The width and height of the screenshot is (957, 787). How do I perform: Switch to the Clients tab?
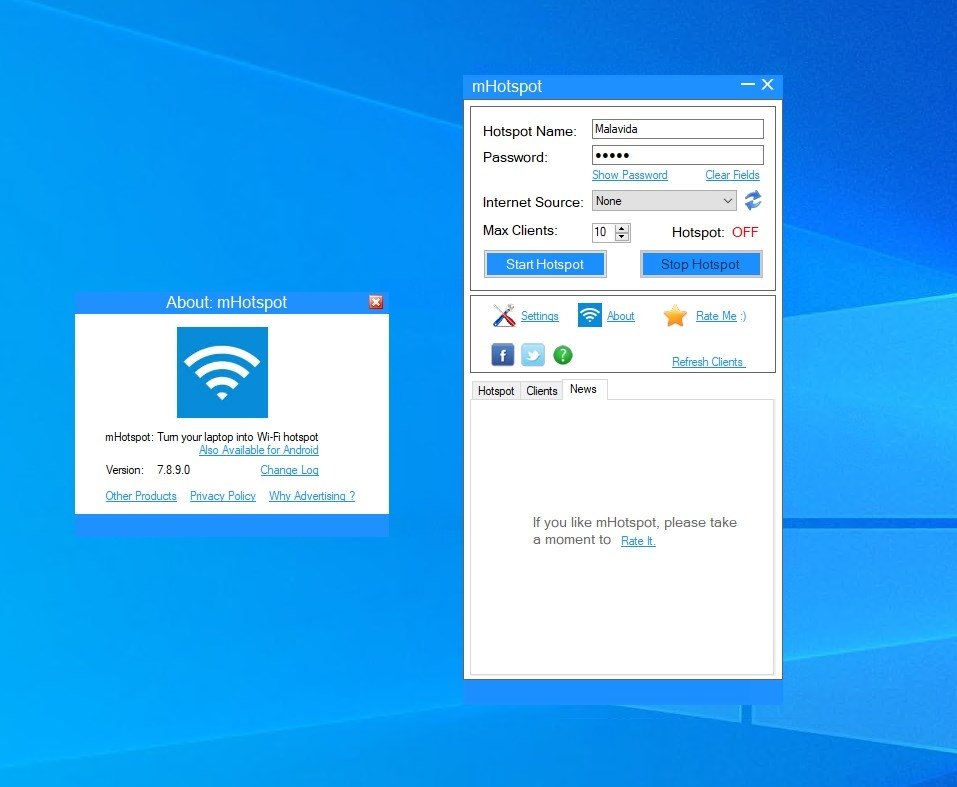(542, 391)
